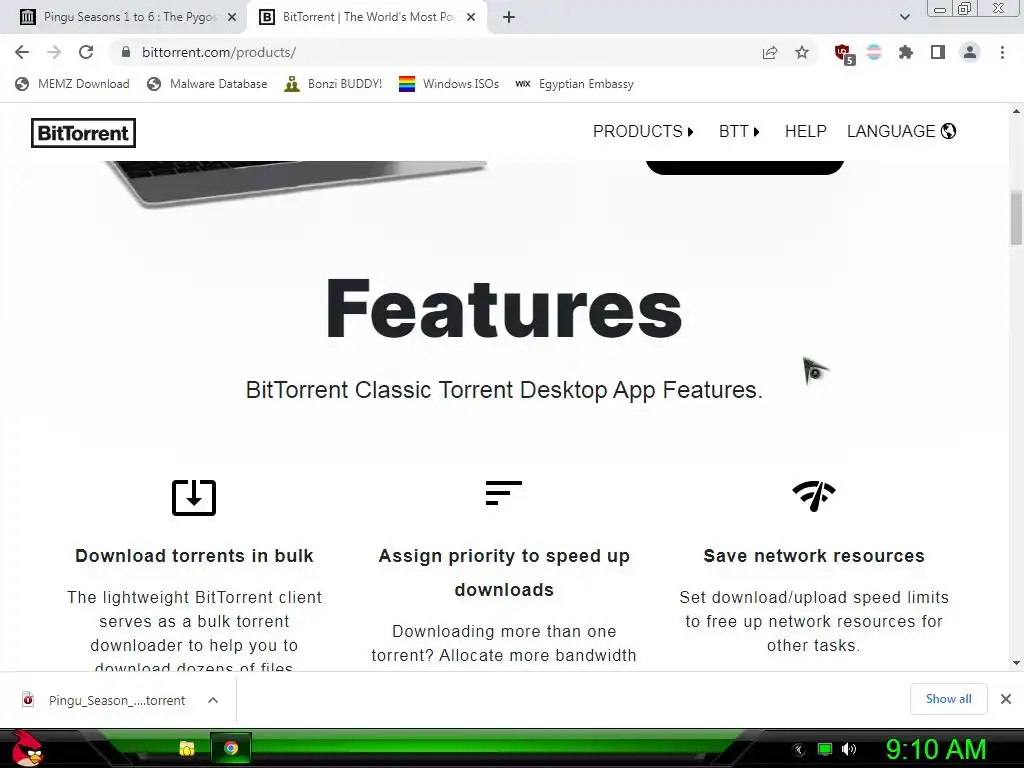The image size is (1024, 768).
Task: Expand options for the Pingu torrent download
Action: (213, 700)
